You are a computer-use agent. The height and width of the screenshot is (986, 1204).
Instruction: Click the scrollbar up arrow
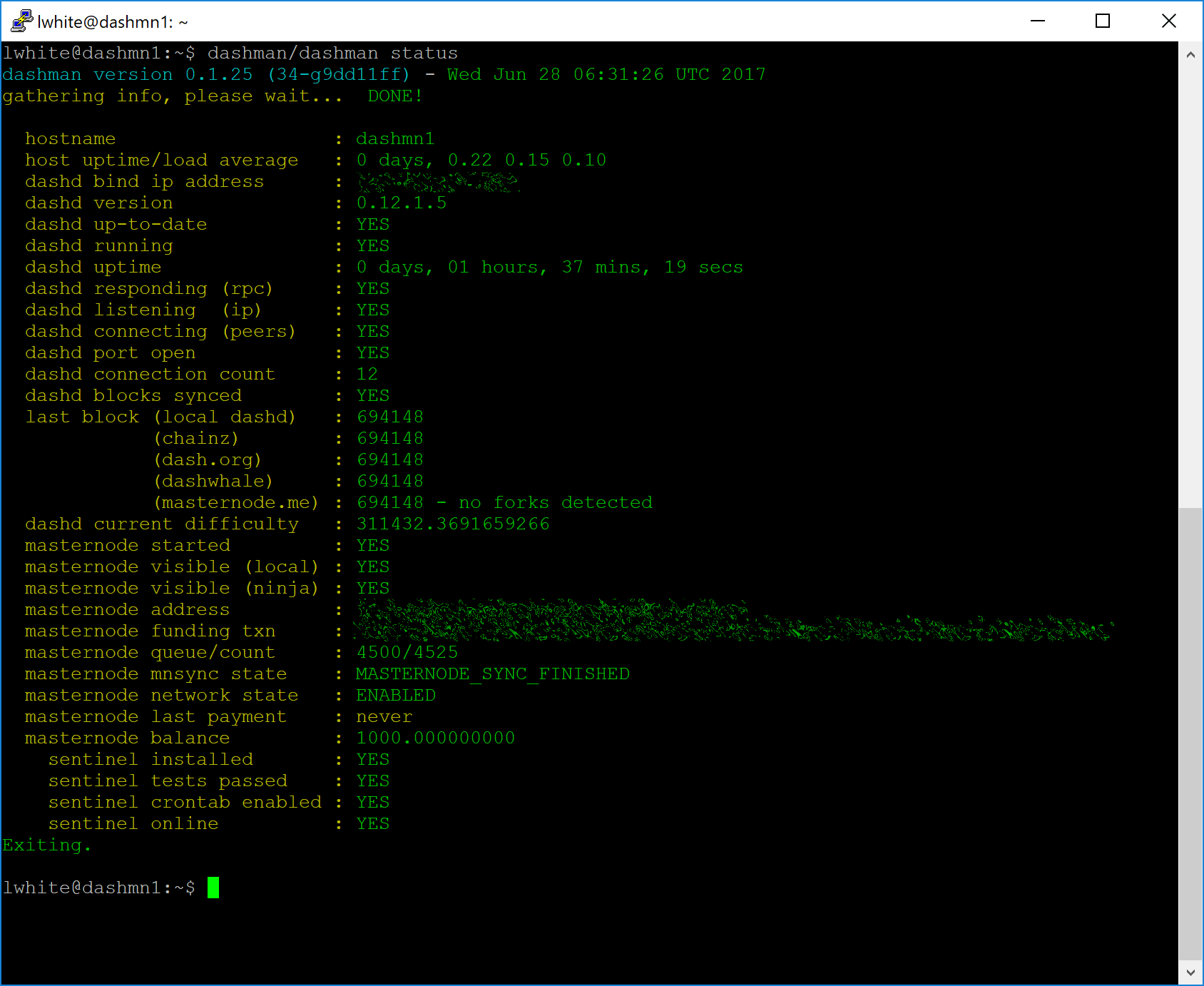click(x=1190, y=55)
